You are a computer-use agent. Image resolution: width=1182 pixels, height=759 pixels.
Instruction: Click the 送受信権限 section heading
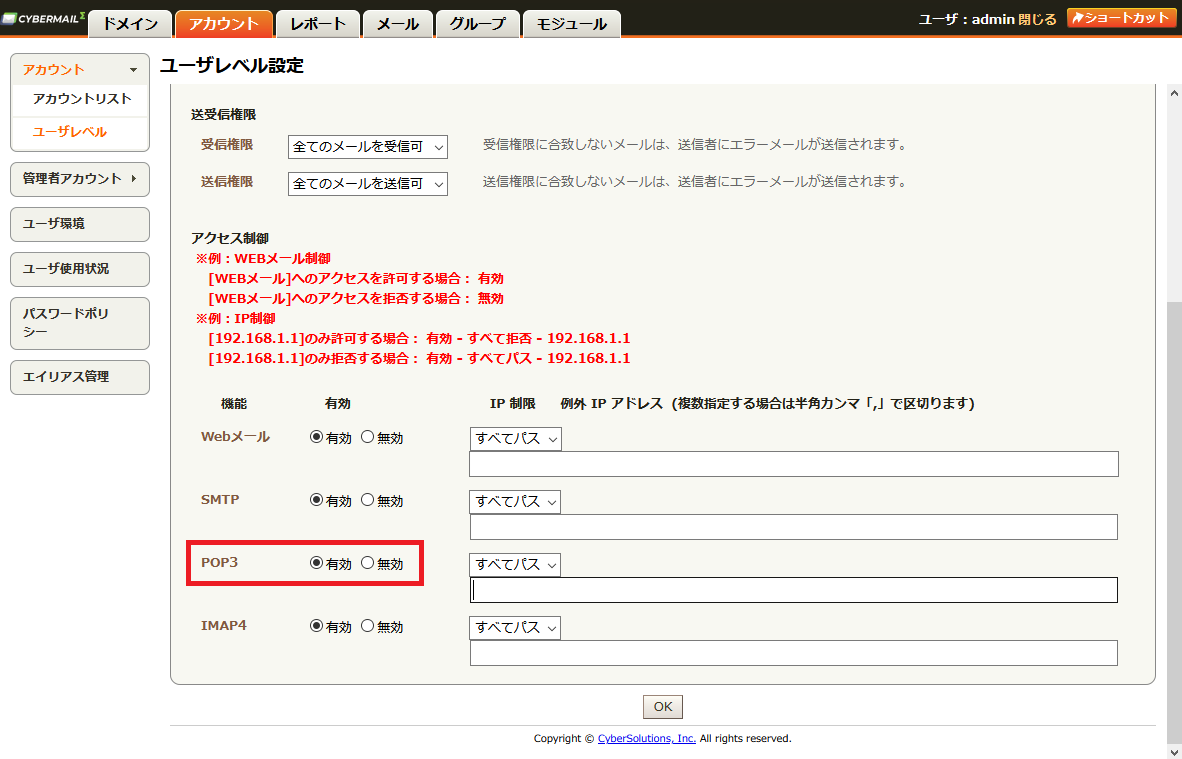coord(224,115)
